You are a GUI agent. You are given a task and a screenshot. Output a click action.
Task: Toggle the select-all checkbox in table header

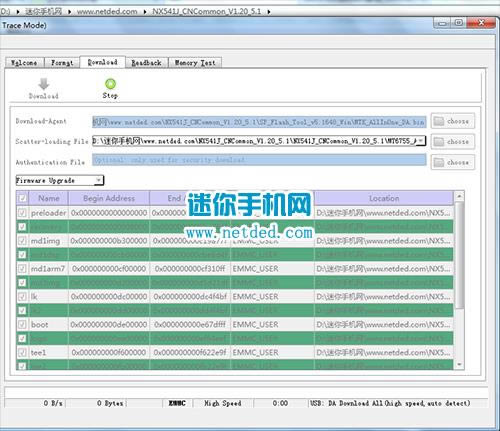(22, 198)
